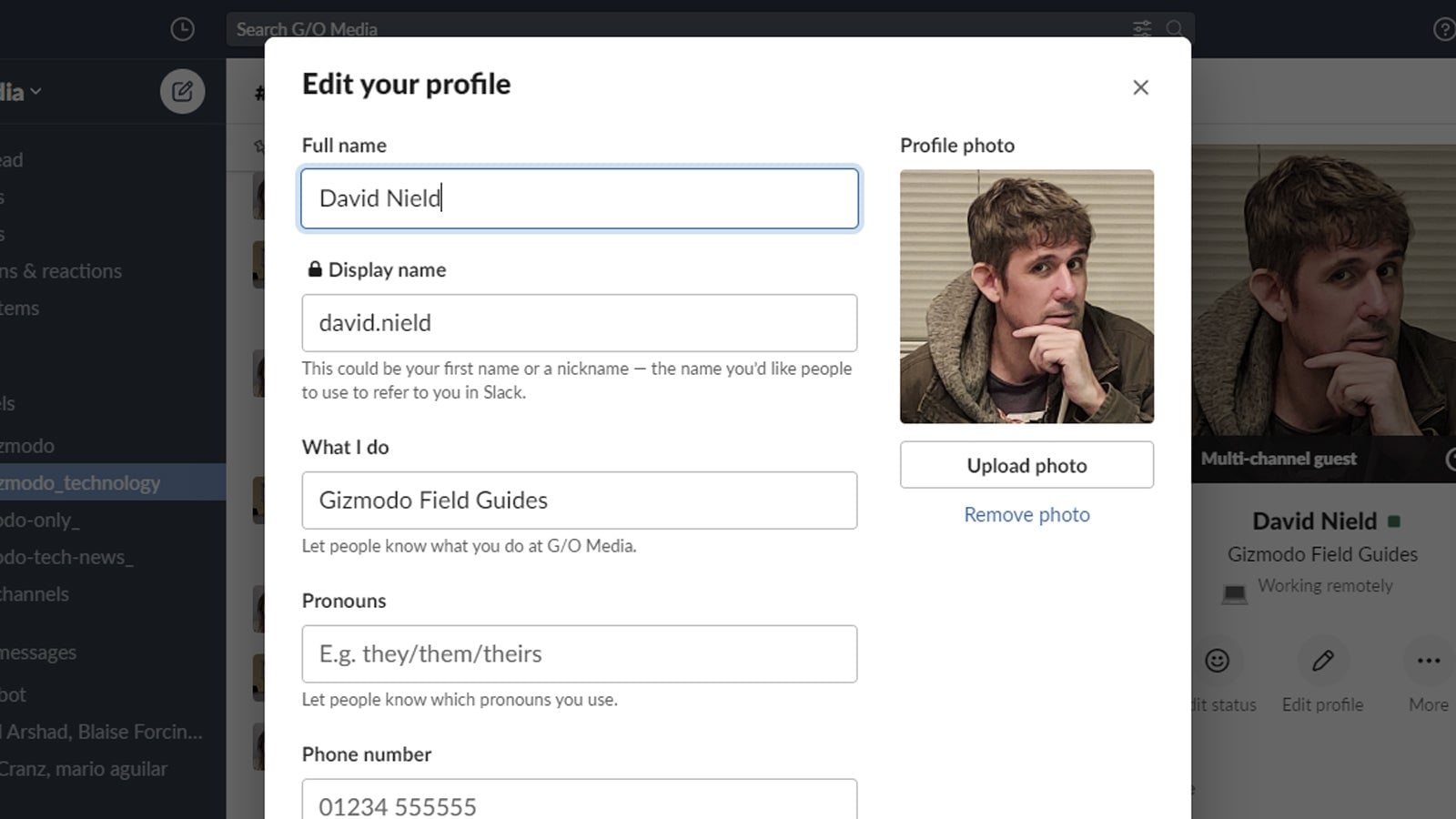
Task: Open the history (clock) icon beside search
Action: (x=182, y=29)
